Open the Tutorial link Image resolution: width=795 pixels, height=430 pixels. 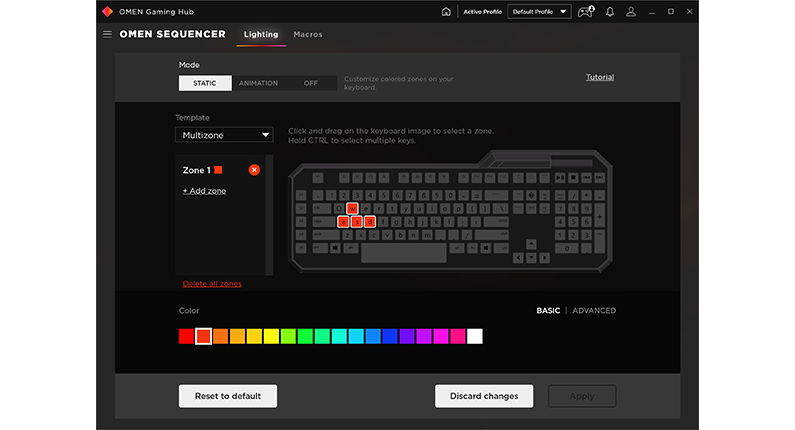click(600, 77)
